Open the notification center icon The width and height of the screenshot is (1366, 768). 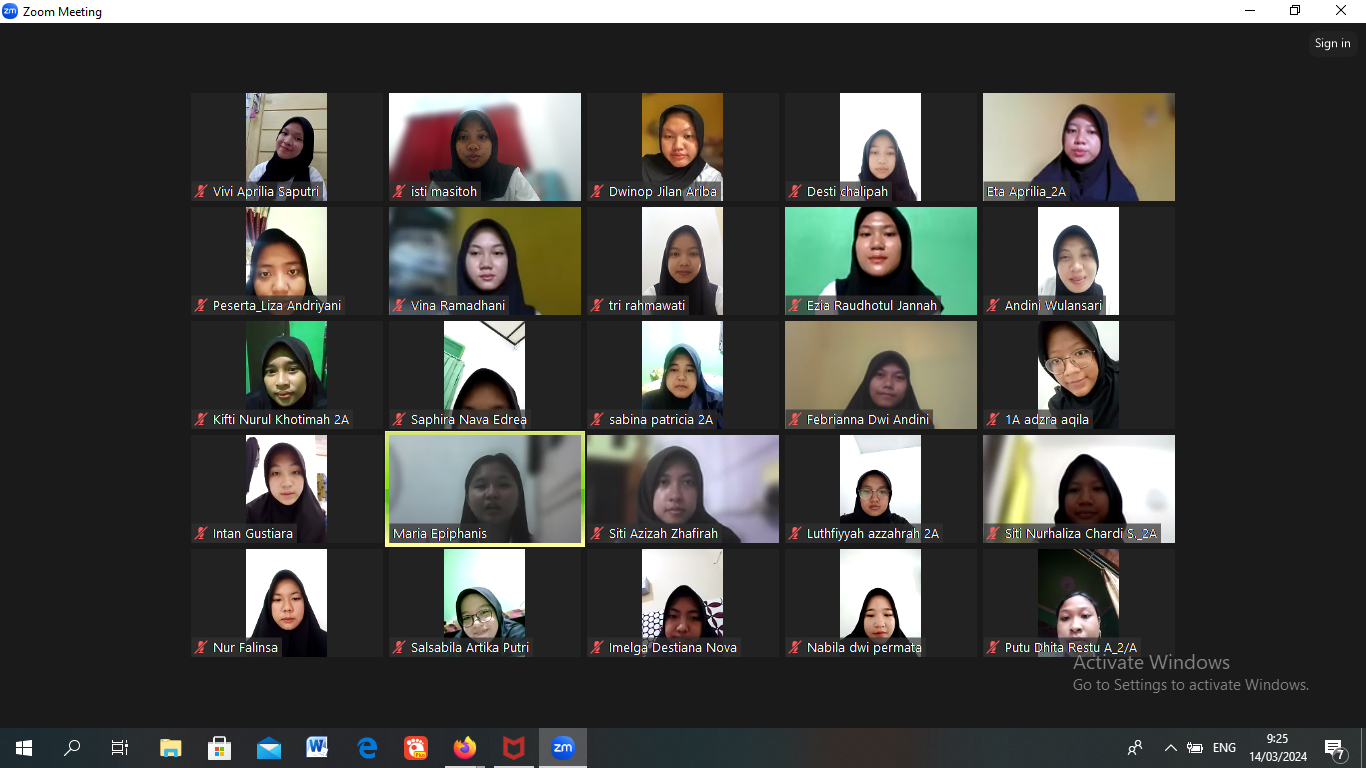1334,748
